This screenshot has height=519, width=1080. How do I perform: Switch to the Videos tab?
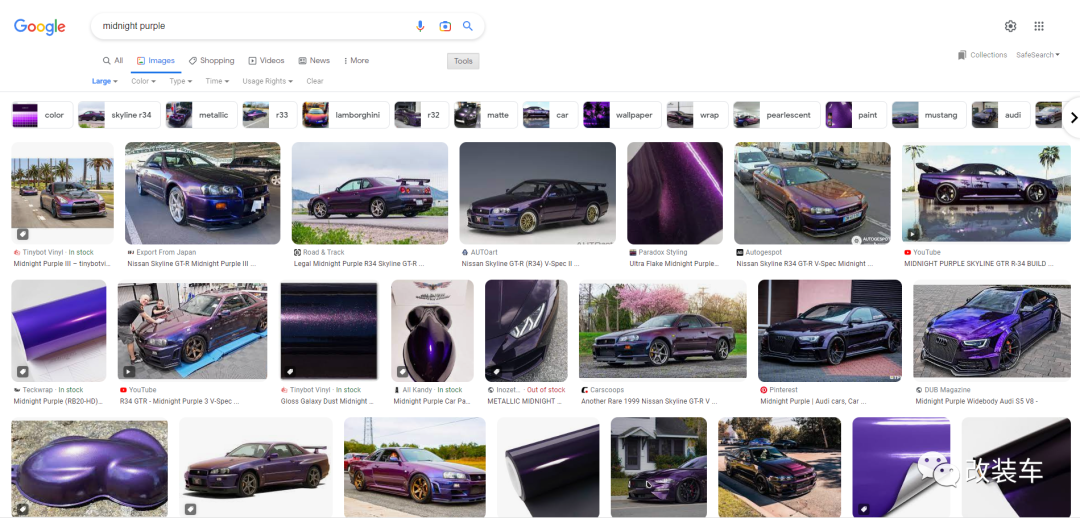[x=266, y=61]
